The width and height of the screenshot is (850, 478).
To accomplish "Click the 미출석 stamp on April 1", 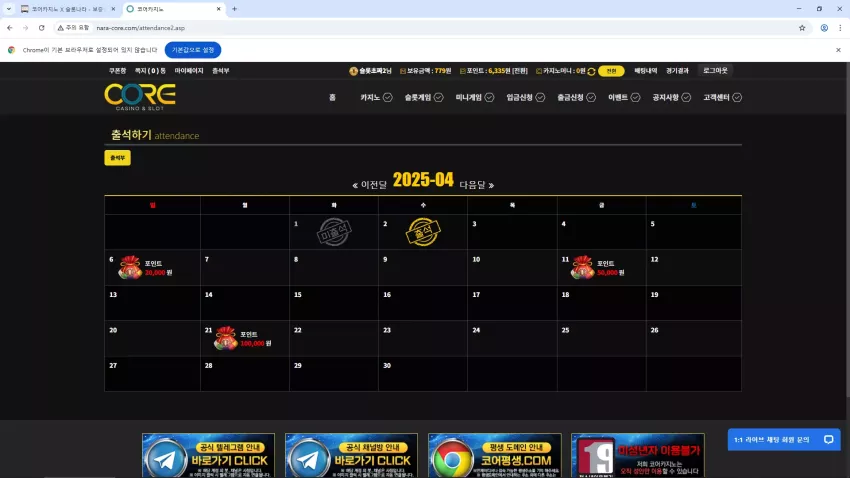I will pos(334,232).
